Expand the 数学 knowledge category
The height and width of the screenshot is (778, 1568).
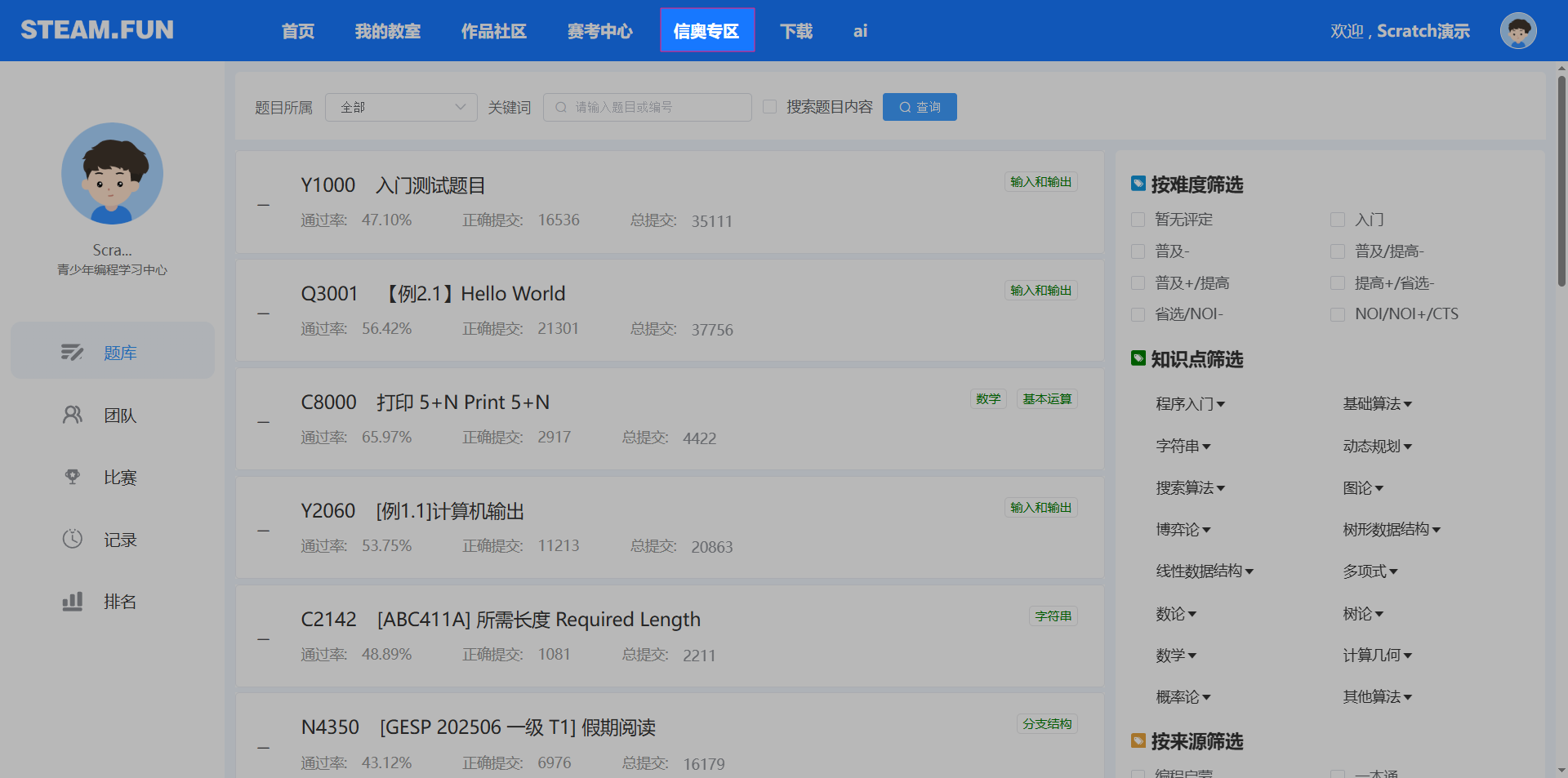pos(1176,656)
